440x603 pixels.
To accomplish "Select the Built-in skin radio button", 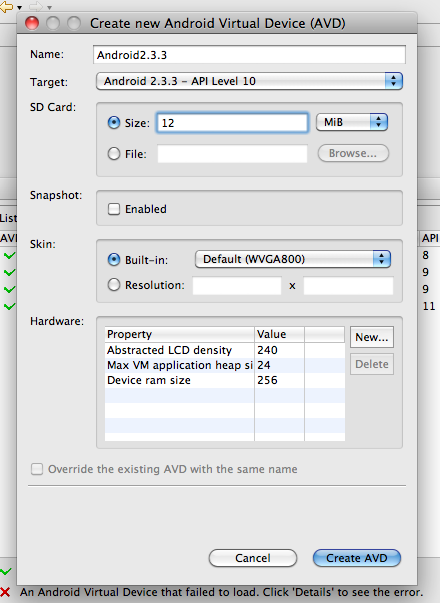I will (x=114, y=260).
